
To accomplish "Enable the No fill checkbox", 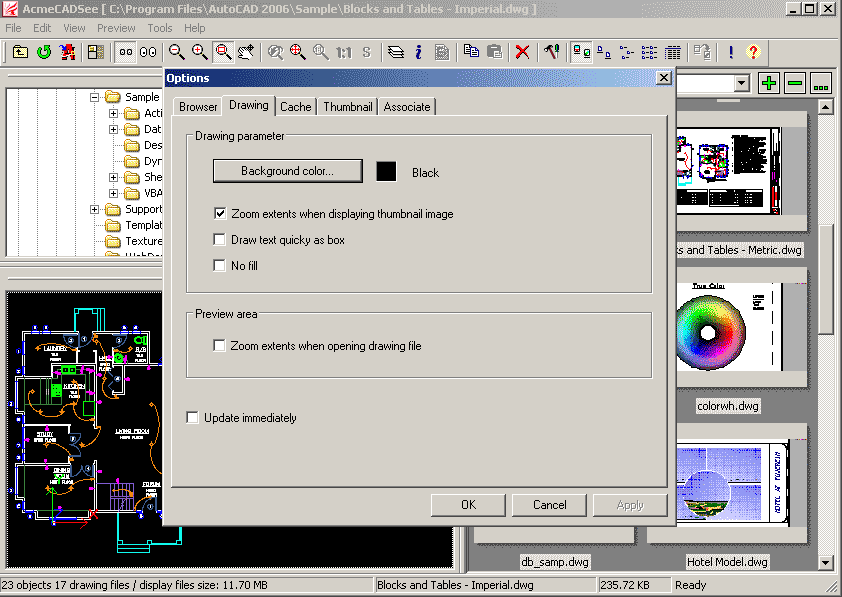I will click(x=219, y=265).
